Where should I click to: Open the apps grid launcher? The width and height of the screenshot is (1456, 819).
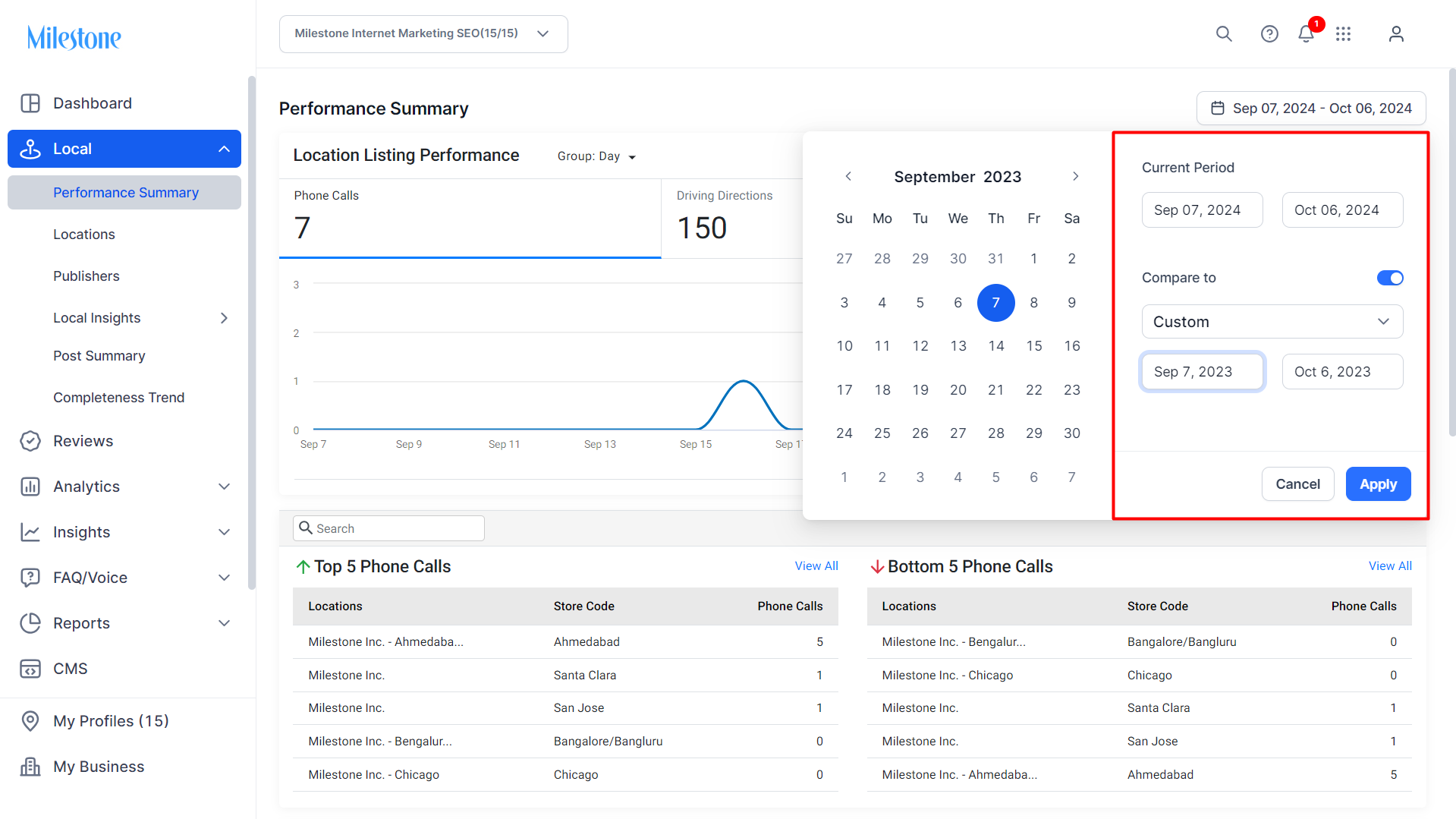tap(1344, 34)
